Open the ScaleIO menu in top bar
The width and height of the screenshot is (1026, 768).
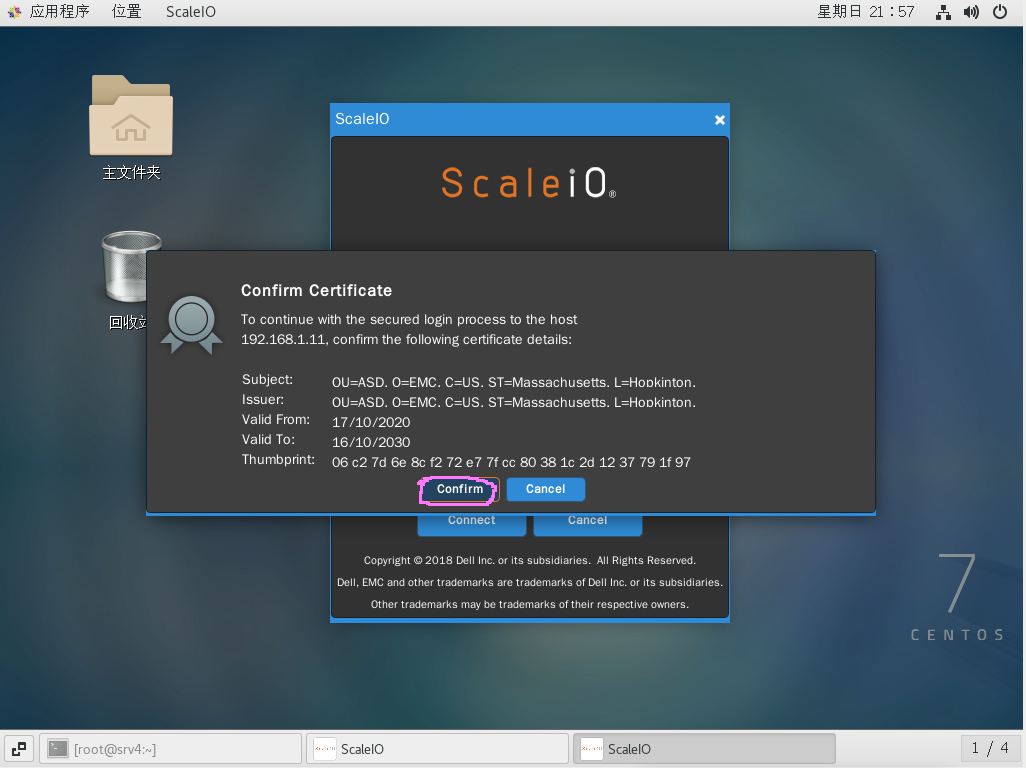point(190,12)
